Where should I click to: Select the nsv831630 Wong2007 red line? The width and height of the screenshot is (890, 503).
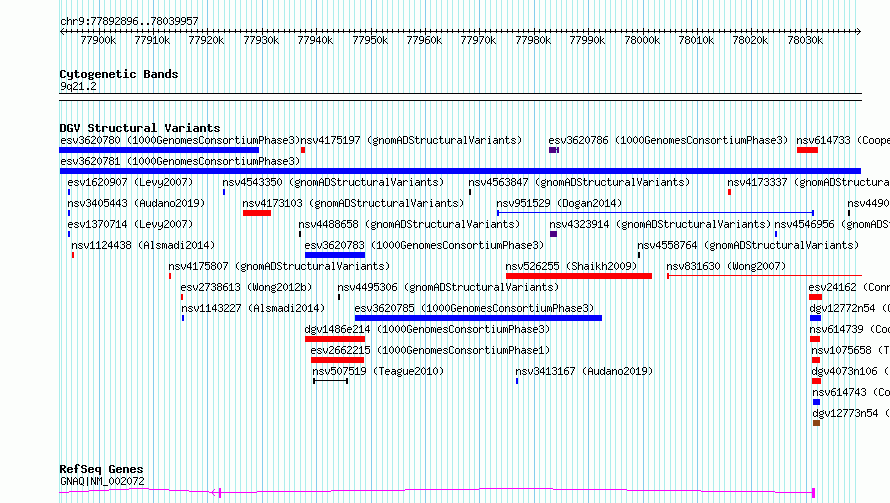(764, 276)
